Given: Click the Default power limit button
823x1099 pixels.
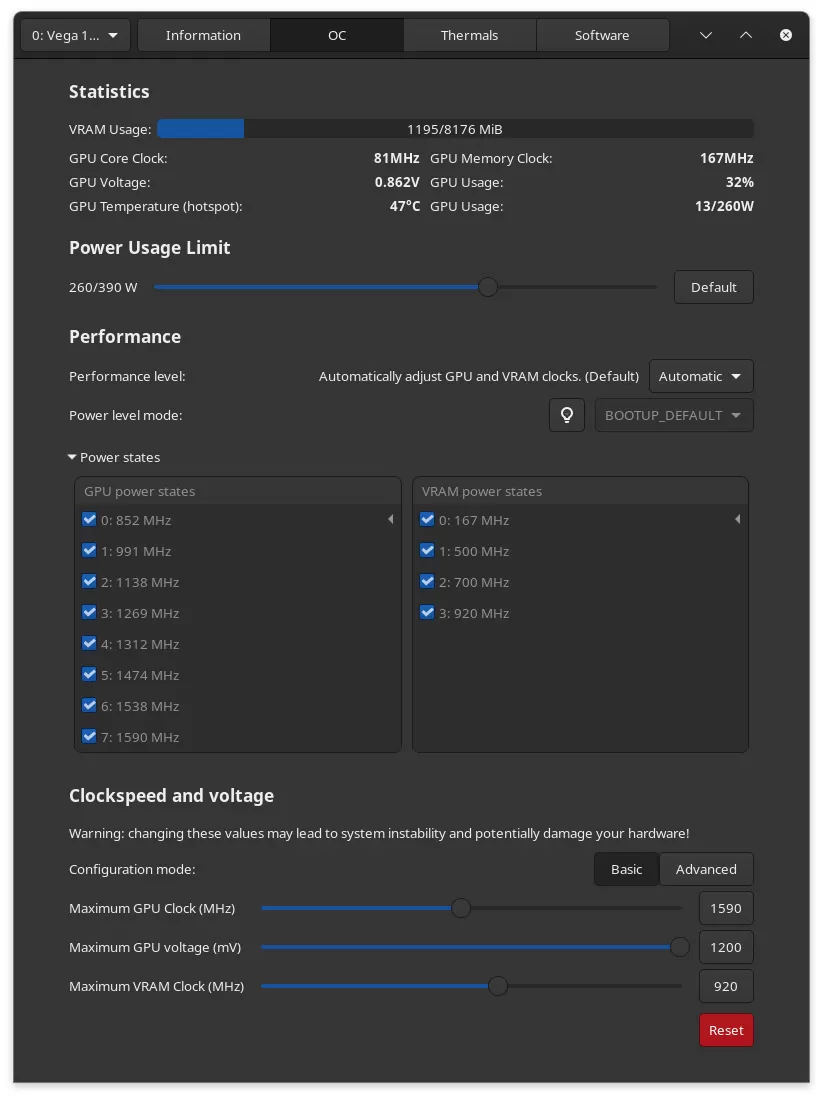Looking at the screenshot, I should 713,287.
